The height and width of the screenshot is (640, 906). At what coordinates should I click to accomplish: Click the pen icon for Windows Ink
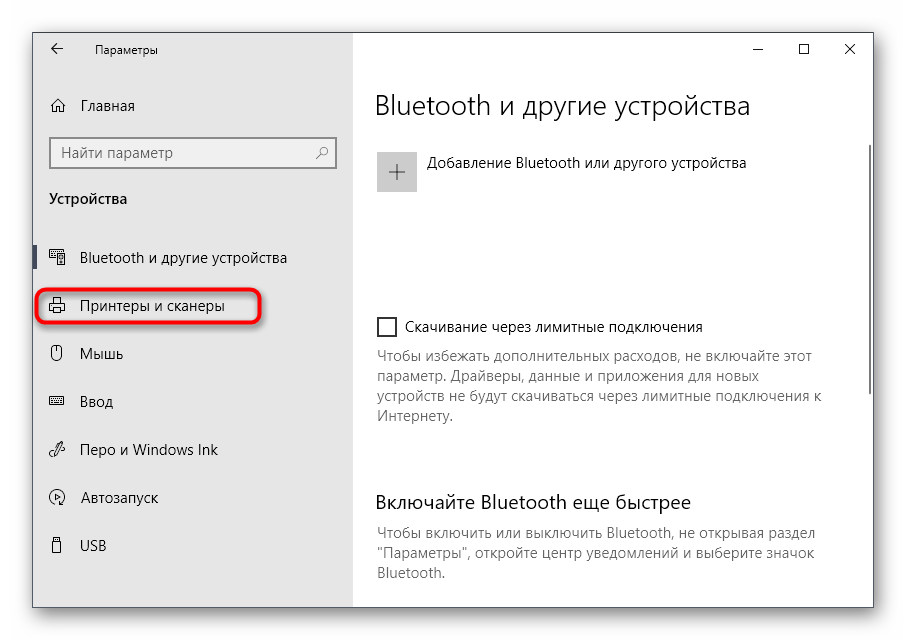(x=57, y=449)
